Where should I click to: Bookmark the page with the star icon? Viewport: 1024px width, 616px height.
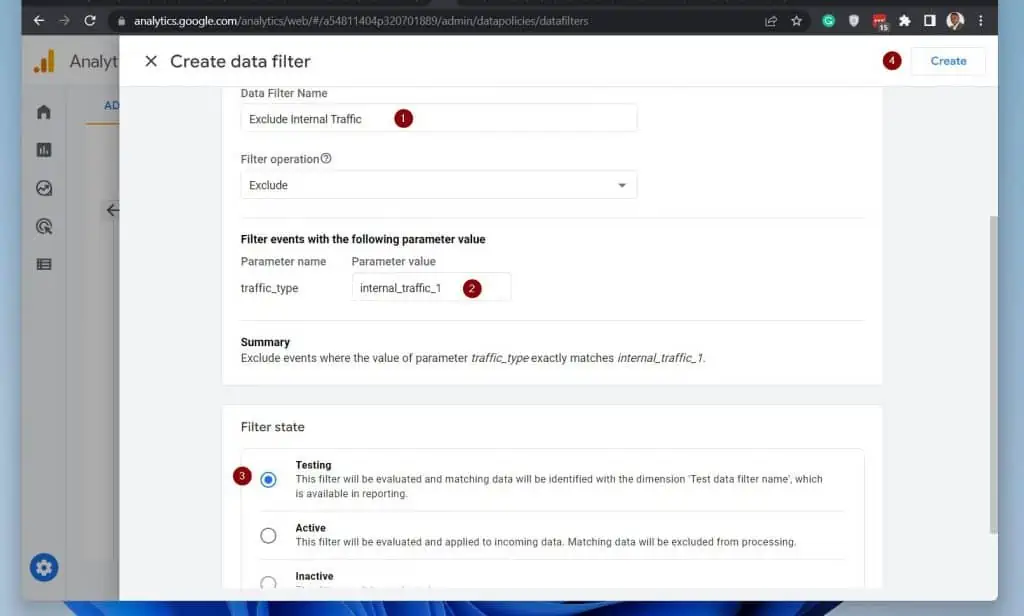pyautogui.click(x=795, y=20)
